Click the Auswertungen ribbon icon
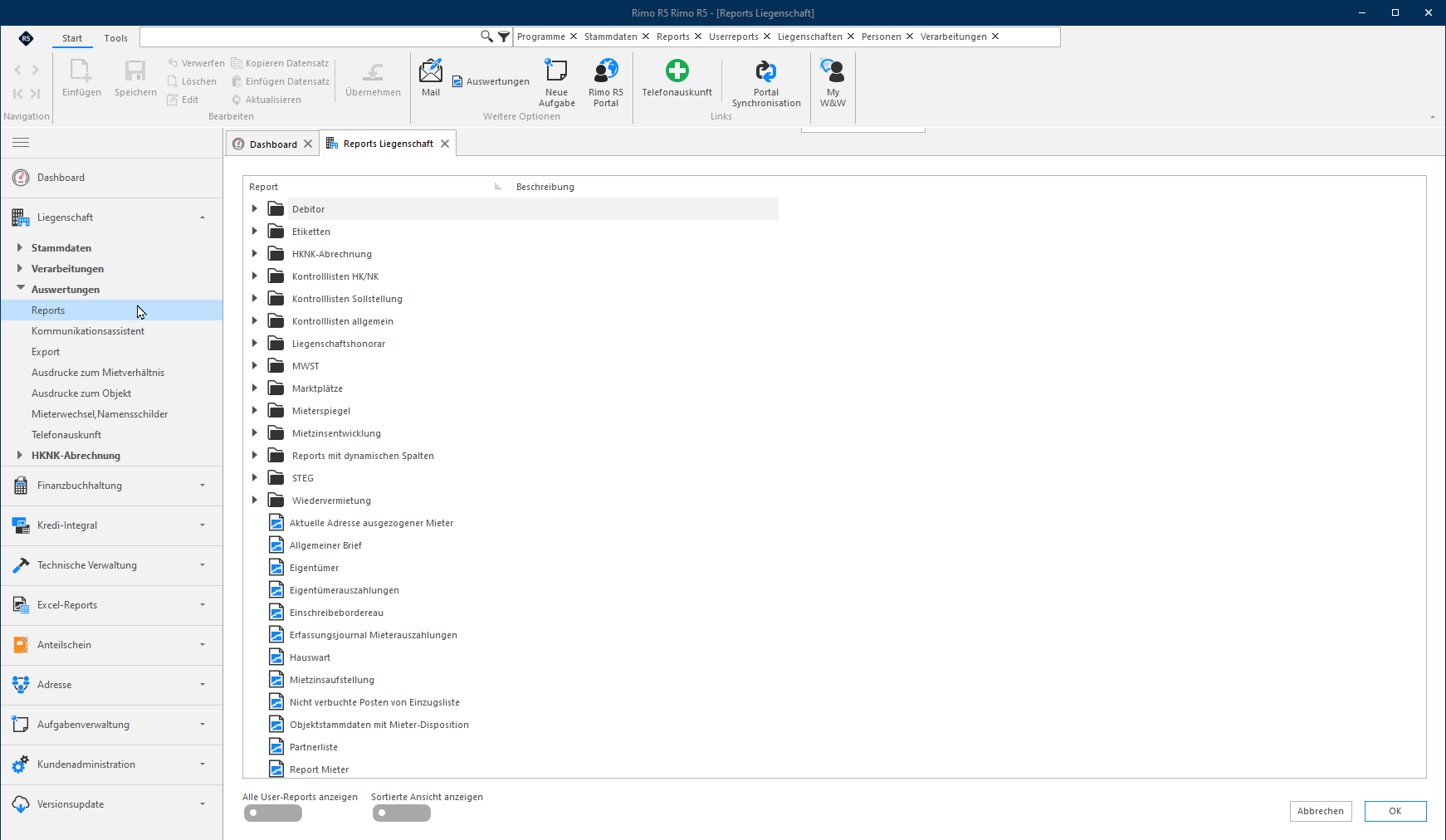 click(491, 81)
